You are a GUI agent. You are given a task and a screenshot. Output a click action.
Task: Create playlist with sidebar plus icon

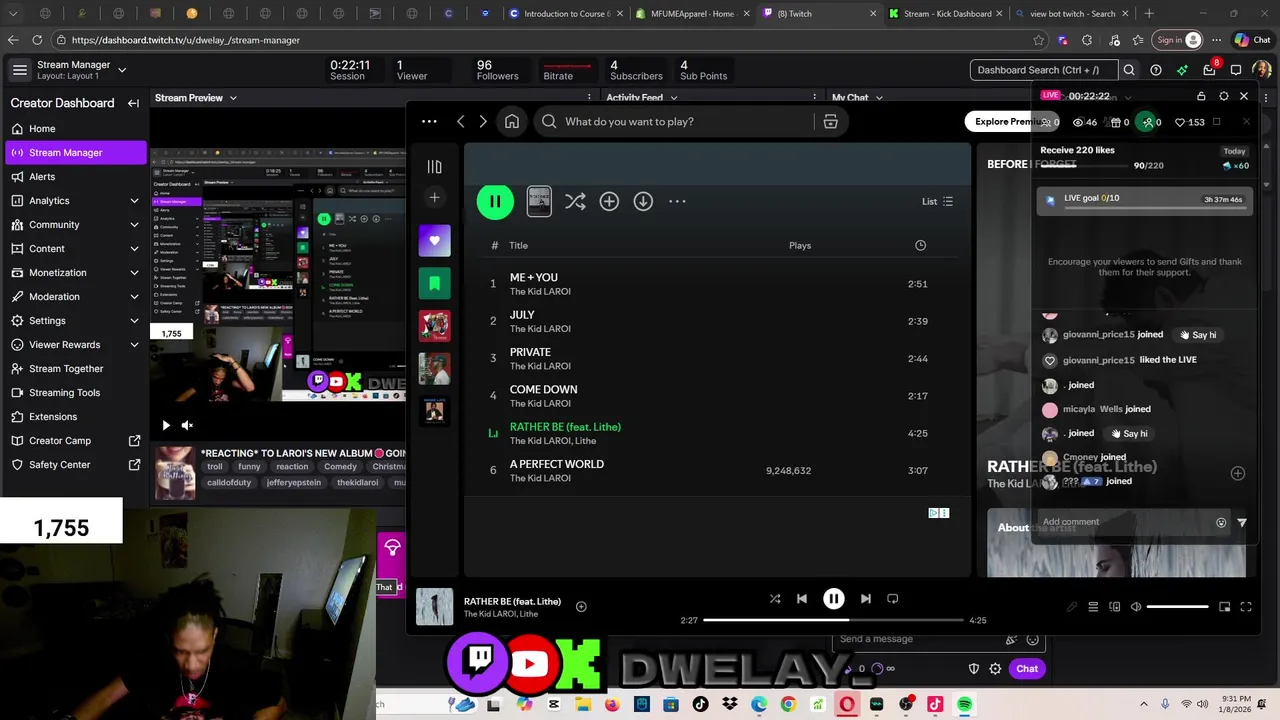tap(434, 198)
